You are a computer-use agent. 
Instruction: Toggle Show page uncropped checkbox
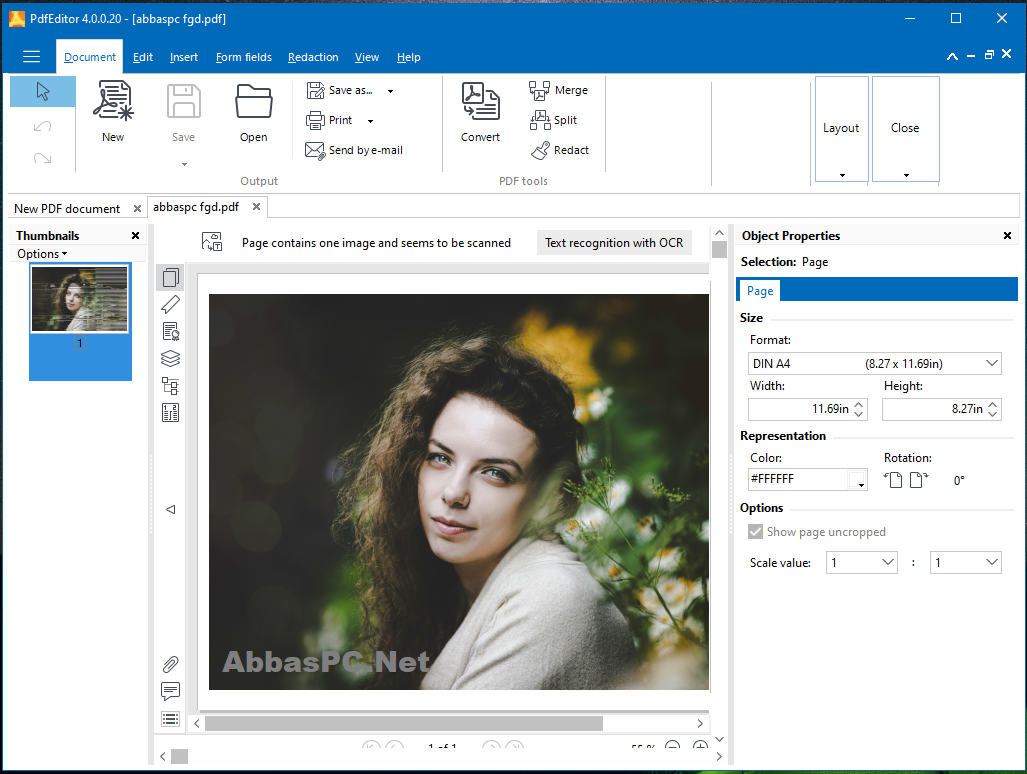[755, 532]
